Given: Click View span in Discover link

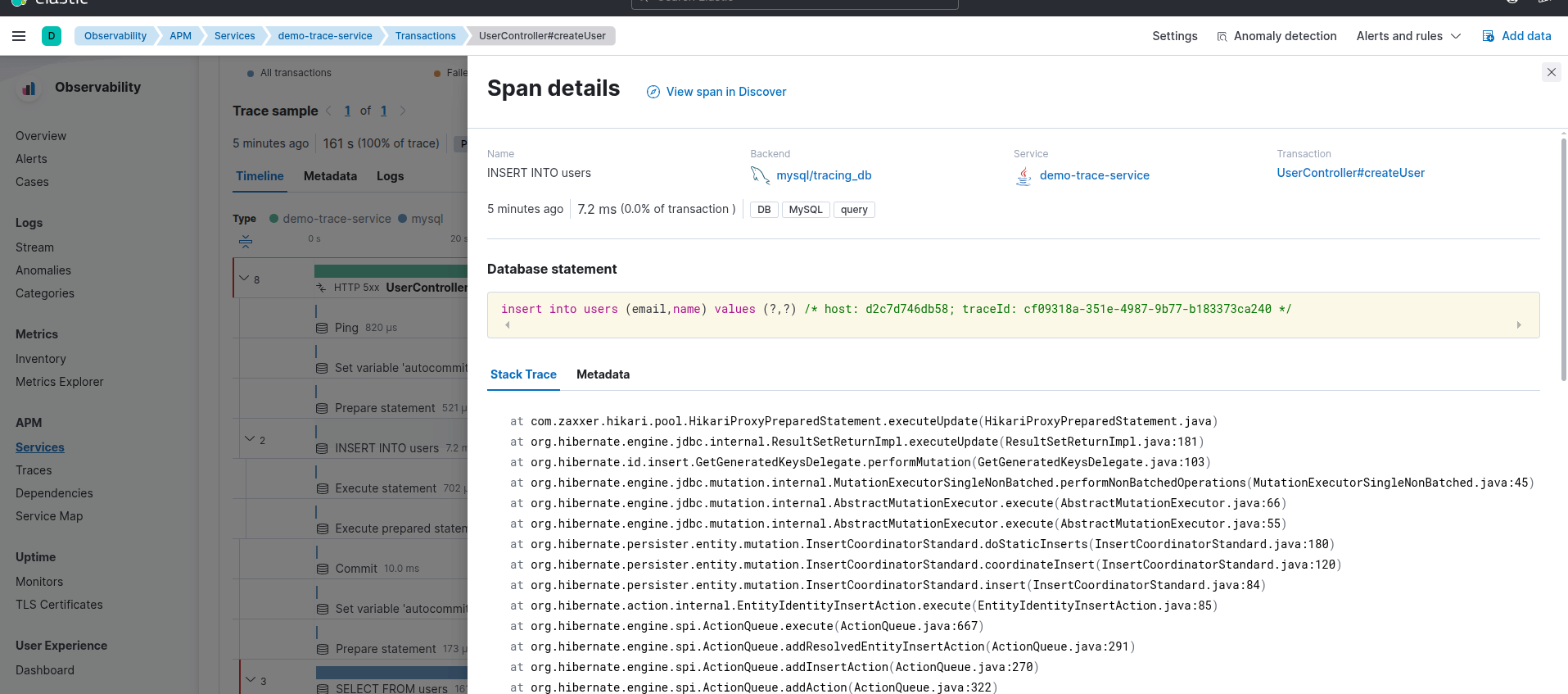Looking at the screenshot, I should click(x=725, y=92).
